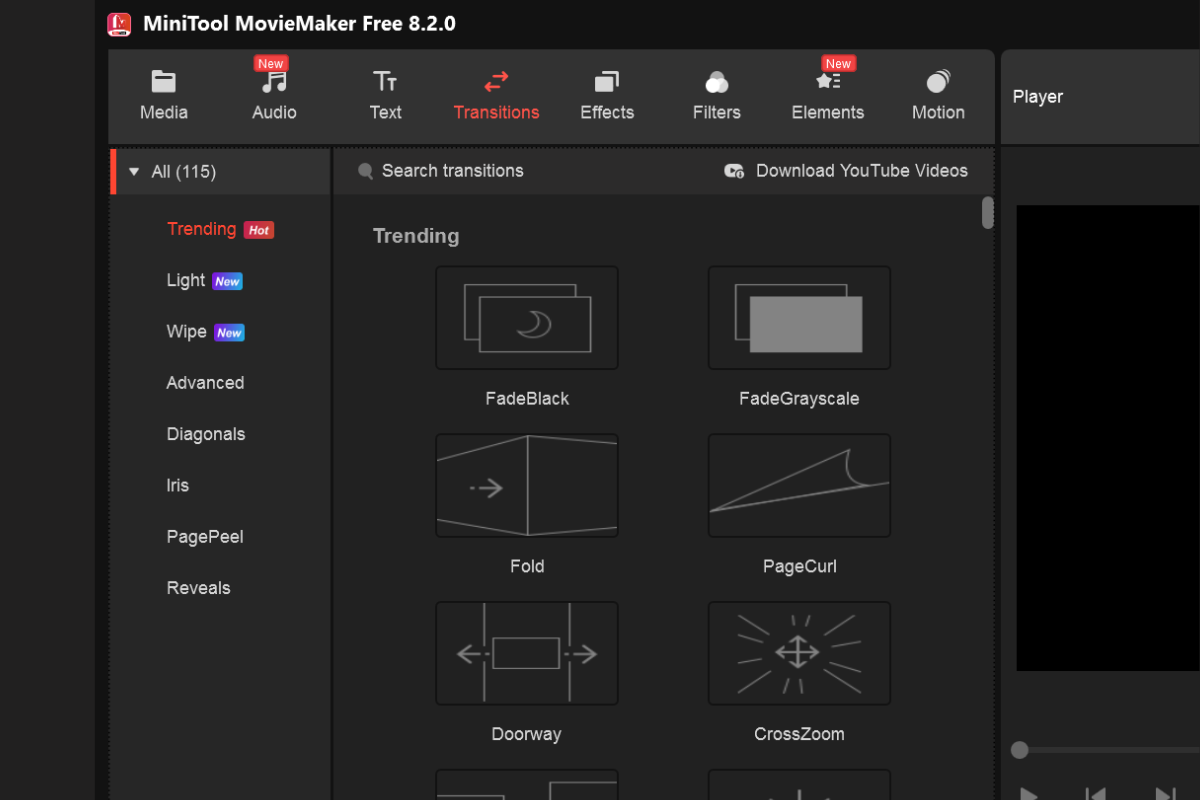Viewport: 1200px width, 800px height.
Task: Select the FadeBlack transition thumbnail
Action: [x=527, y=318]
